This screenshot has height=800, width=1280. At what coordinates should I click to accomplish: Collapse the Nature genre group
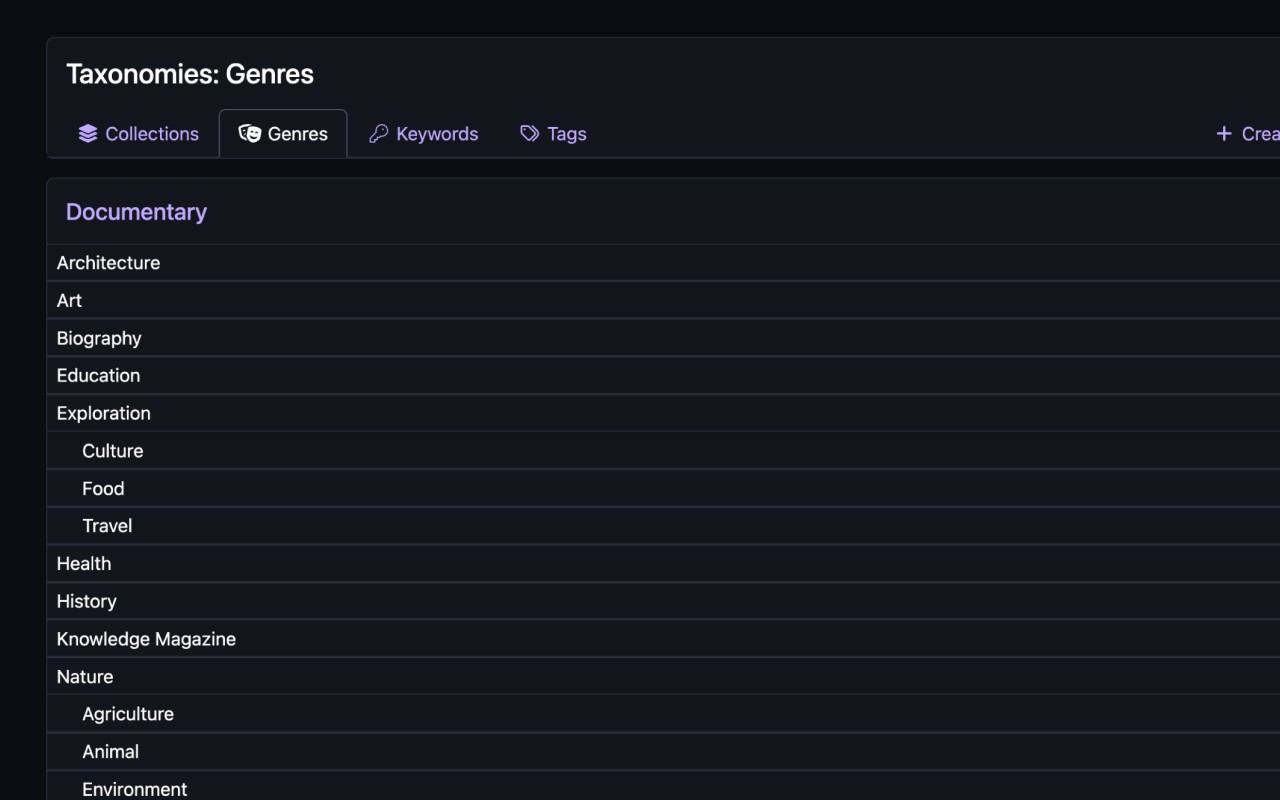[84, 676]
